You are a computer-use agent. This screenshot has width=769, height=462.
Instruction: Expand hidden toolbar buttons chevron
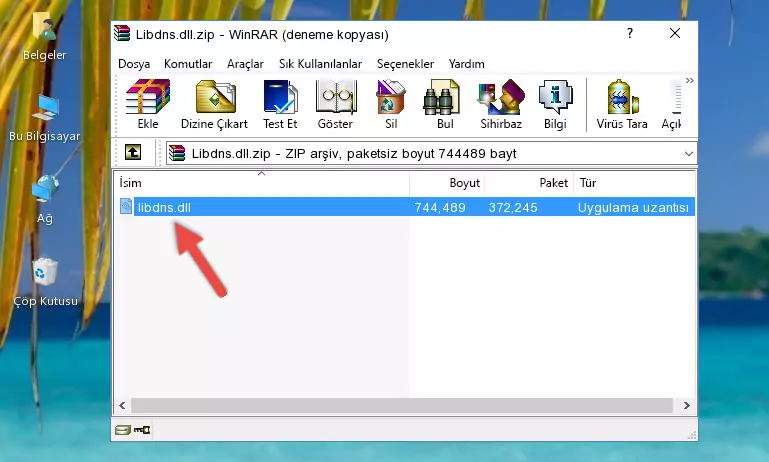(690, 80)
